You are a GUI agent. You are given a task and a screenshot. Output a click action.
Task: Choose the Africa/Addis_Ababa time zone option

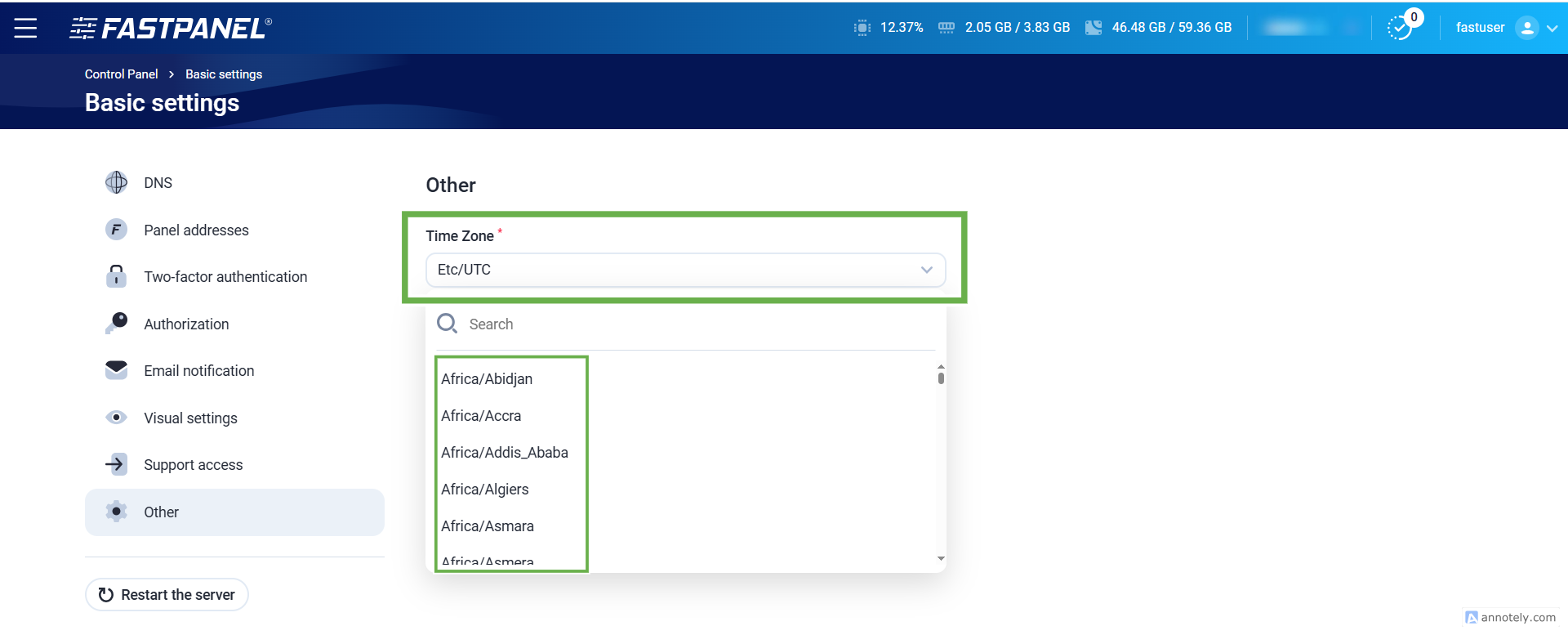pyautogui.click(x=504, y=453)
